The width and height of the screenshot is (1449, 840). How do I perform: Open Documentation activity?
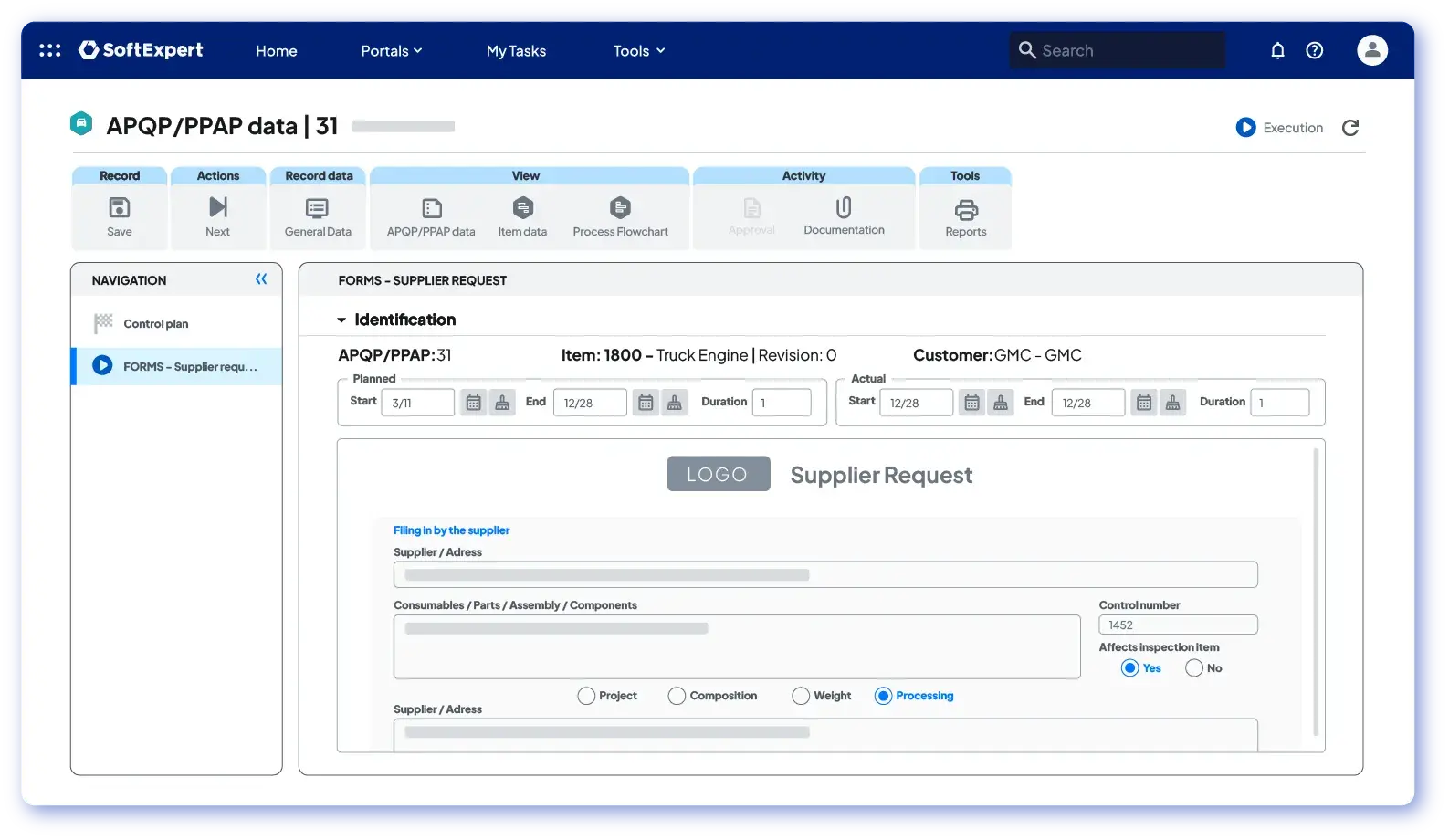844,216
